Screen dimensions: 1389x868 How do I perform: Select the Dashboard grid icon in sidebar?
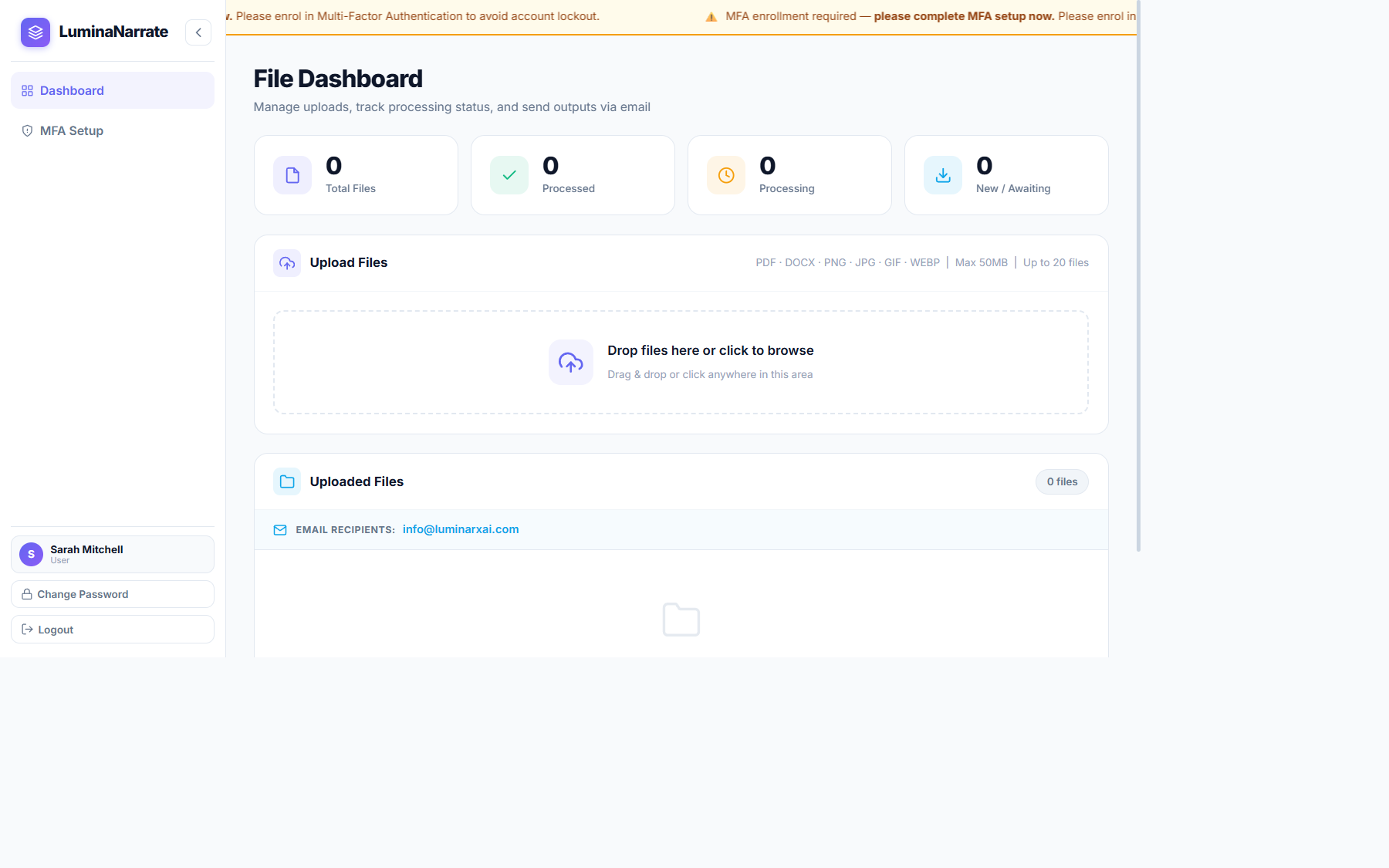coord(26,90)
